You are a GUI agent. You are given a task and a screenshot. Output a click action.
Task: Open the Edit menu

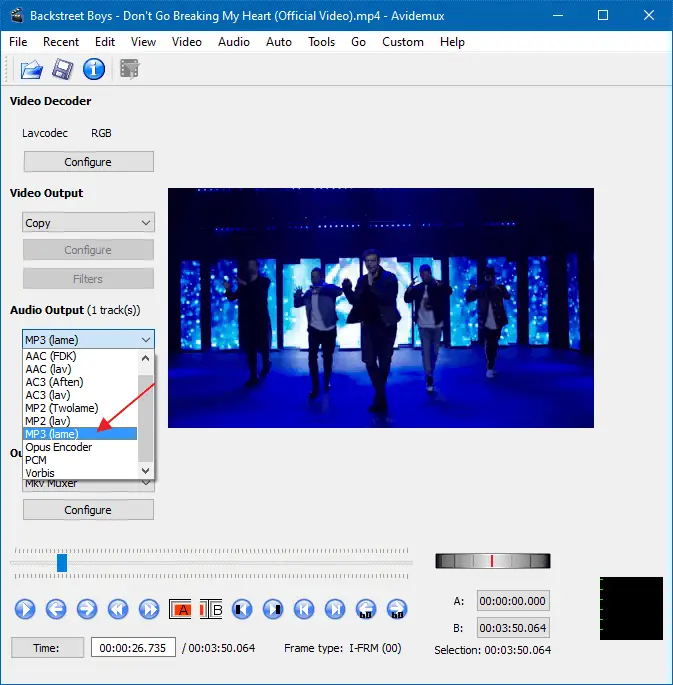(x=105, y=42)
